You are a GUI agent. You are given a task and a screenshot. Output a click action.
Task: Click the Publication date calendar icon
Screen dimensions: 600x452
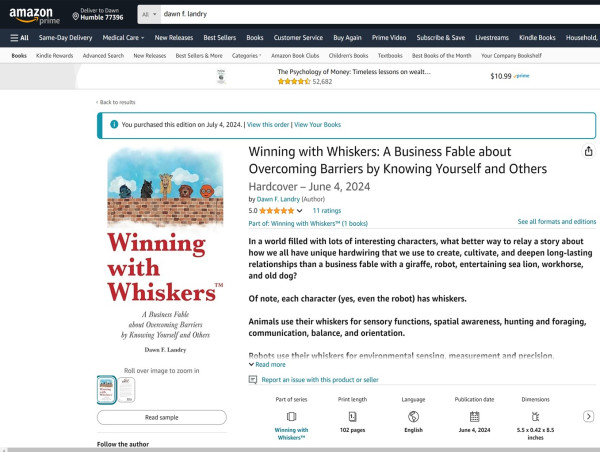click(474, 416)
